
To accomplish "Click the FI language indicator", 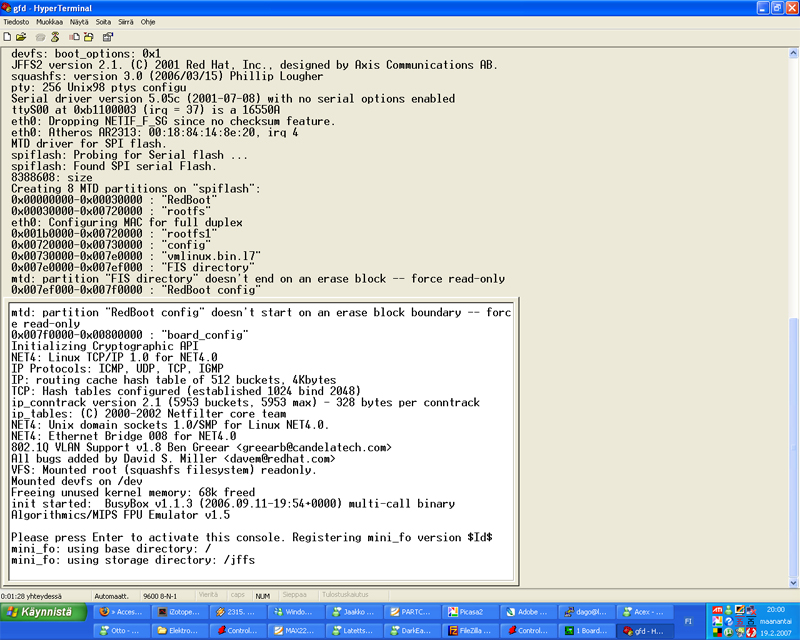I will [x=688, y=621].
